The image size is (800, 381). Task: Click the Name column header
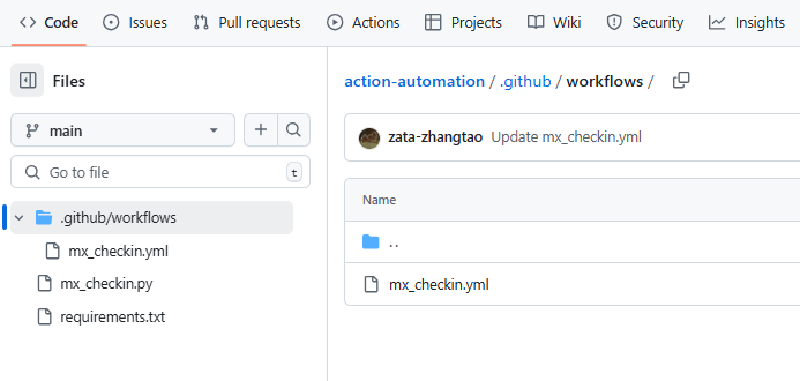coord(379,199)
